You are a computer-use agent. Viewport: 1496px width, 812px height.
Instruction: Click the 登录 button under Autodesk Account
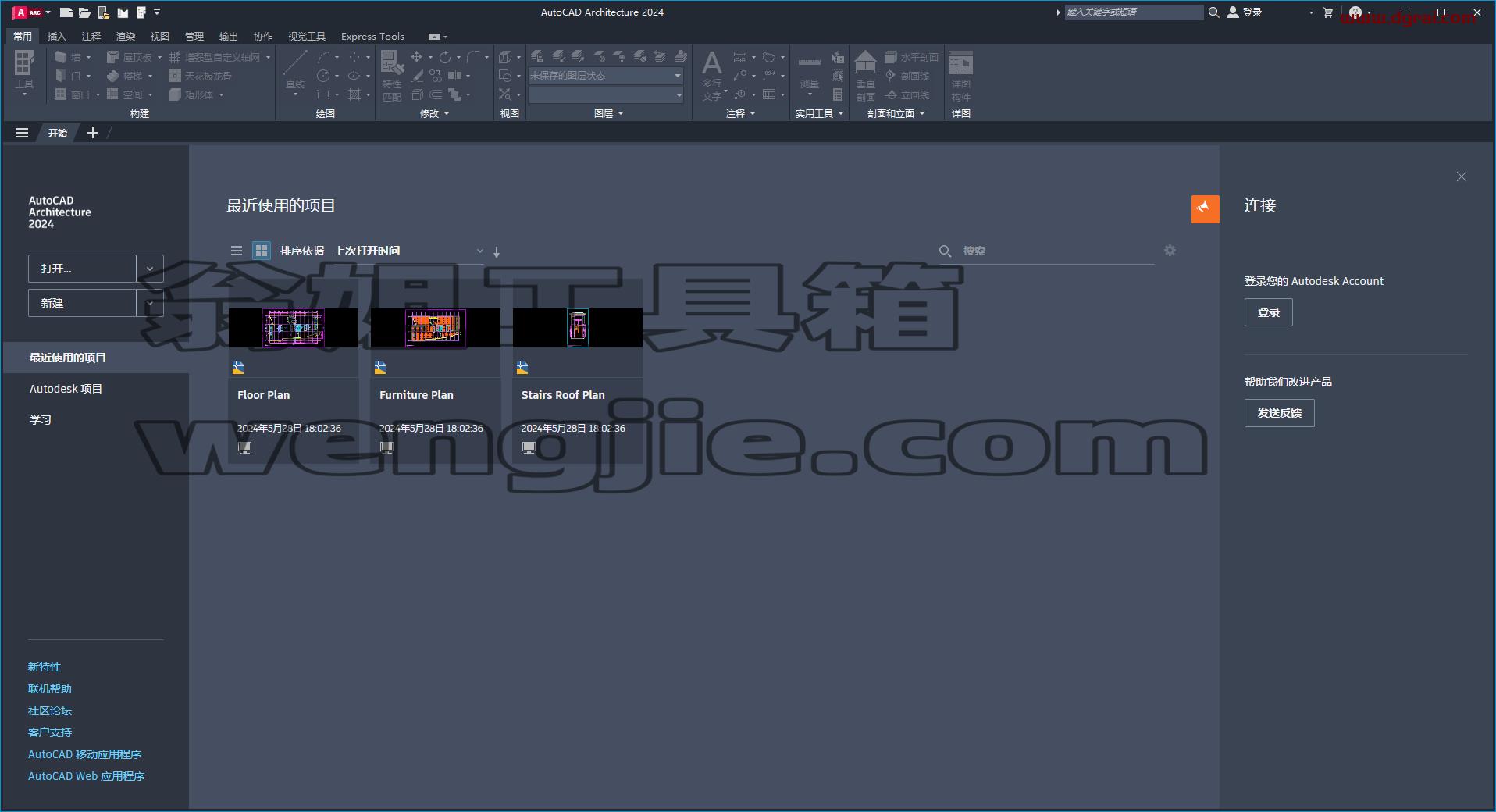[x=1268, y=312]
